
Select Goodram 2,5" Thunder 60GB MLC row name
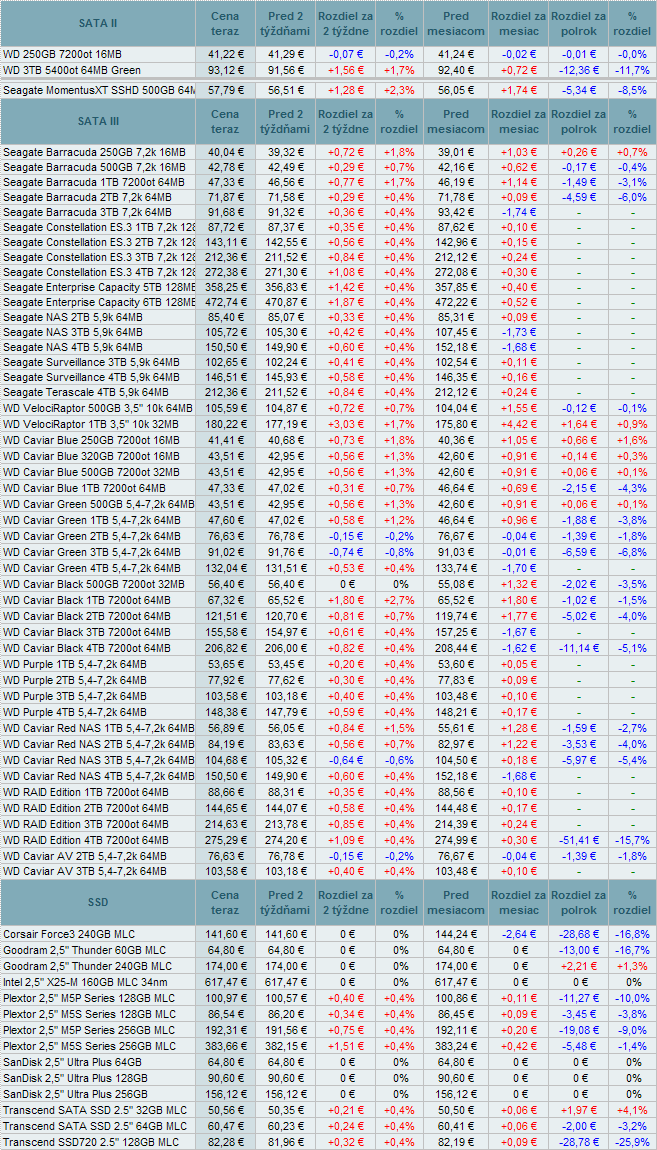coord(85,949)
